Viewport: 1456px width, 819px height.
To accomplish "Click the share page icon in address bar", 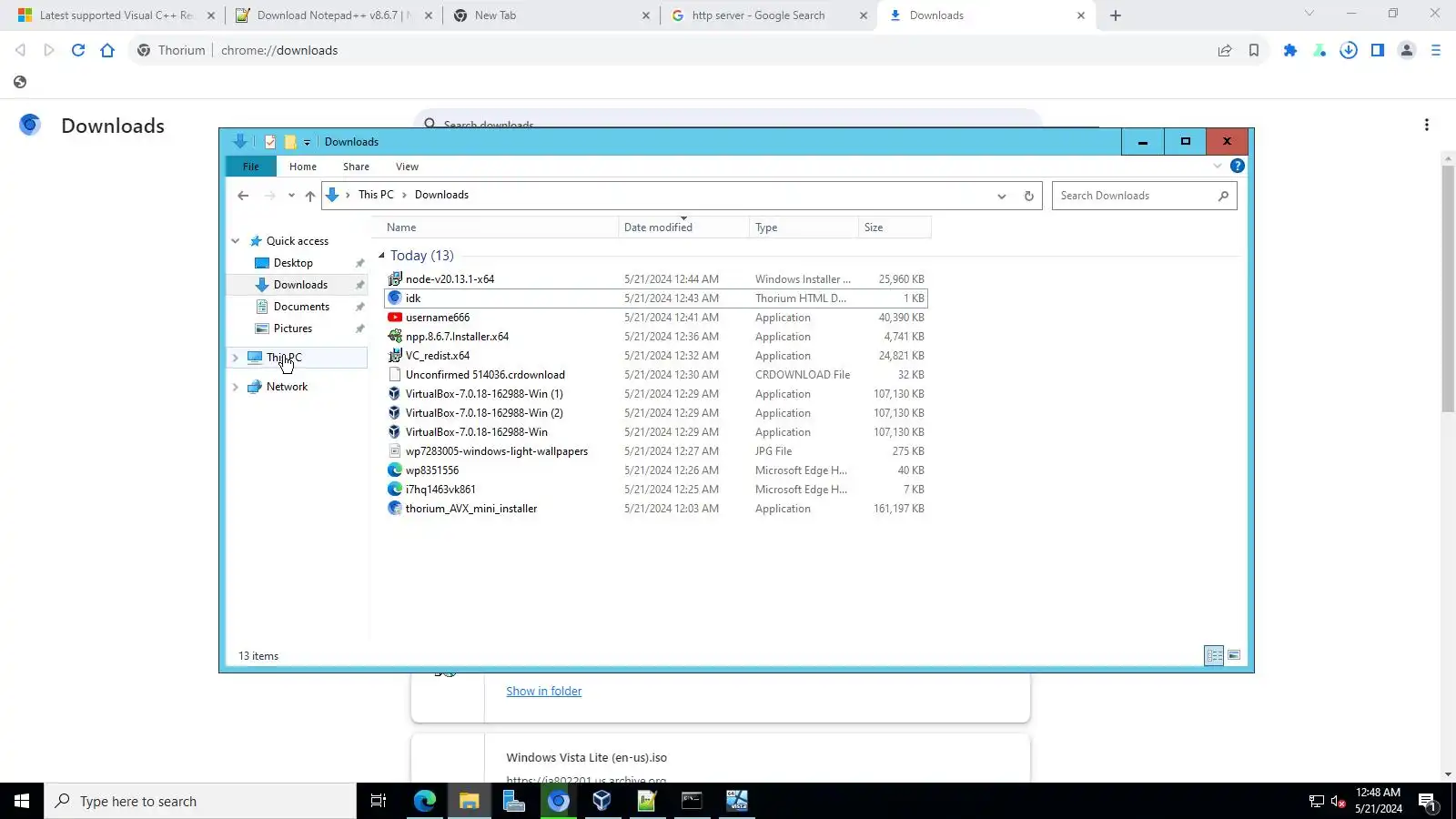I will [1225, 50].
